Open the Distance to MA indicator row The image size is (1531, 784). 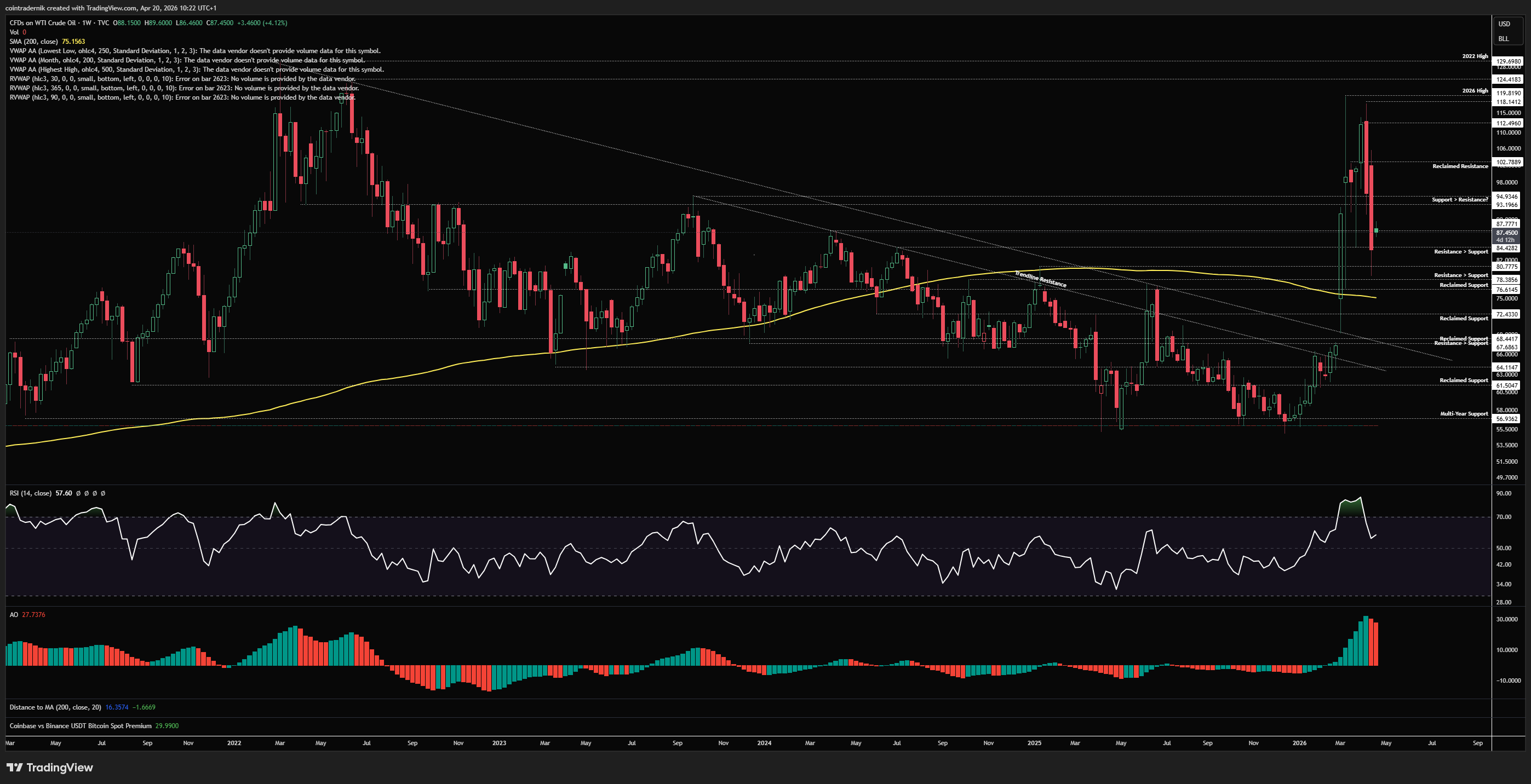(x=55, y=707)
